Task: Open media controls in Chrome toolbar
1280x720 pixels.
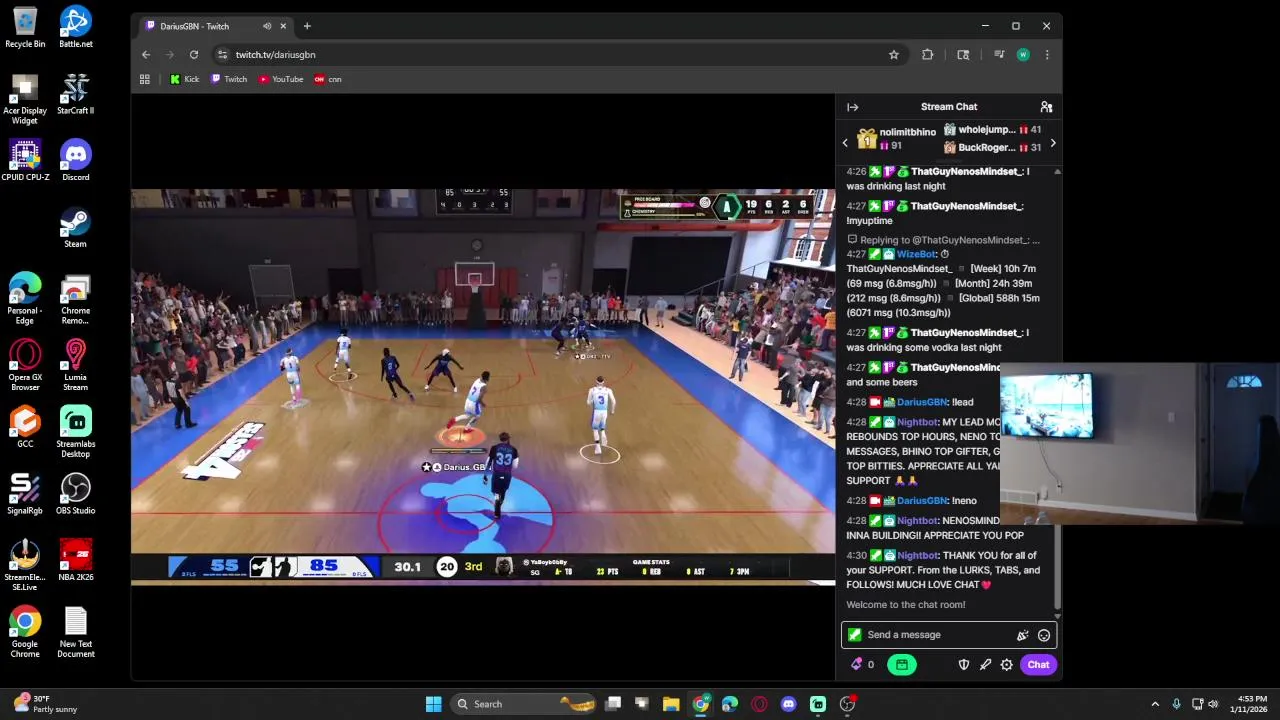Action: (x=998, y=55)
